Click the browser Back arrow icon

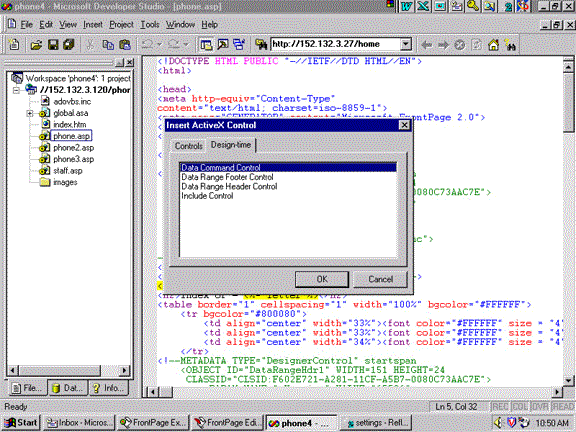click(426, 45)
